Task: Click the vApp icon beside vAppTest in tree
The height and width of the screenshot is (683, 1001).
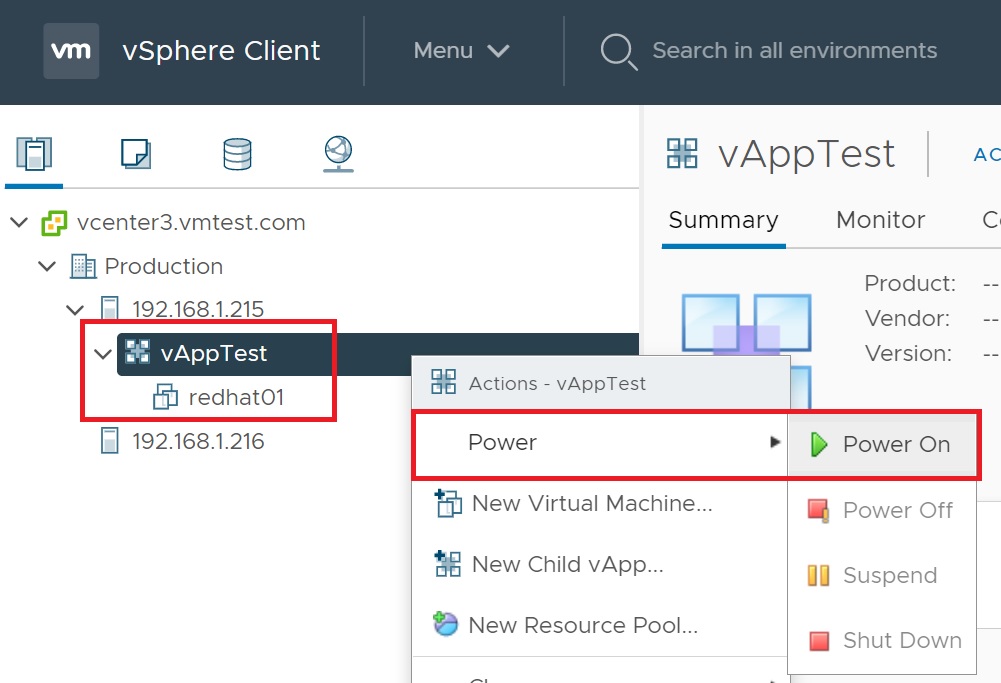Action: [137, 352]
